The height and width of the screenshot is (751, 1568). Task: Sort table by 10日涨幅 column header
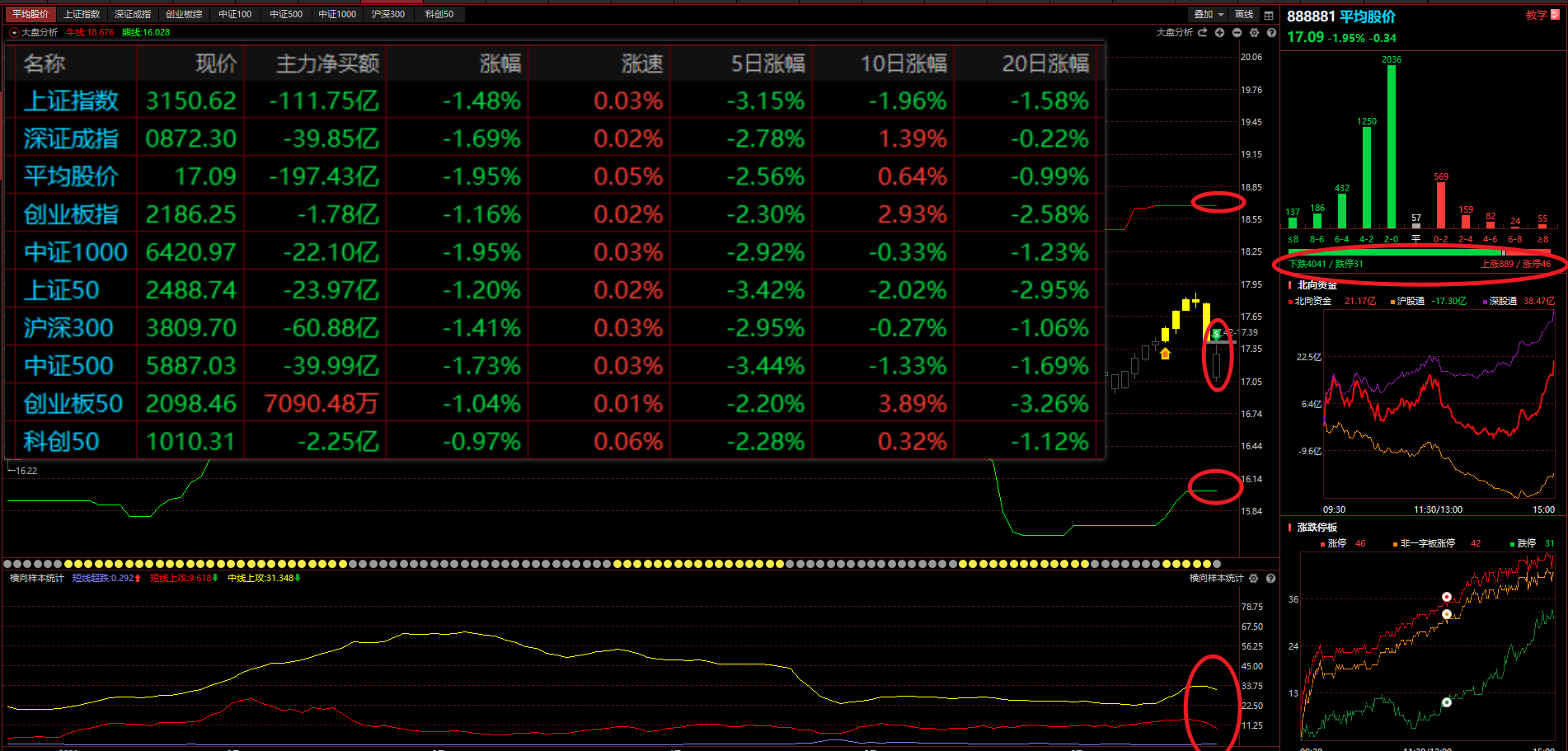coord(904,63)
